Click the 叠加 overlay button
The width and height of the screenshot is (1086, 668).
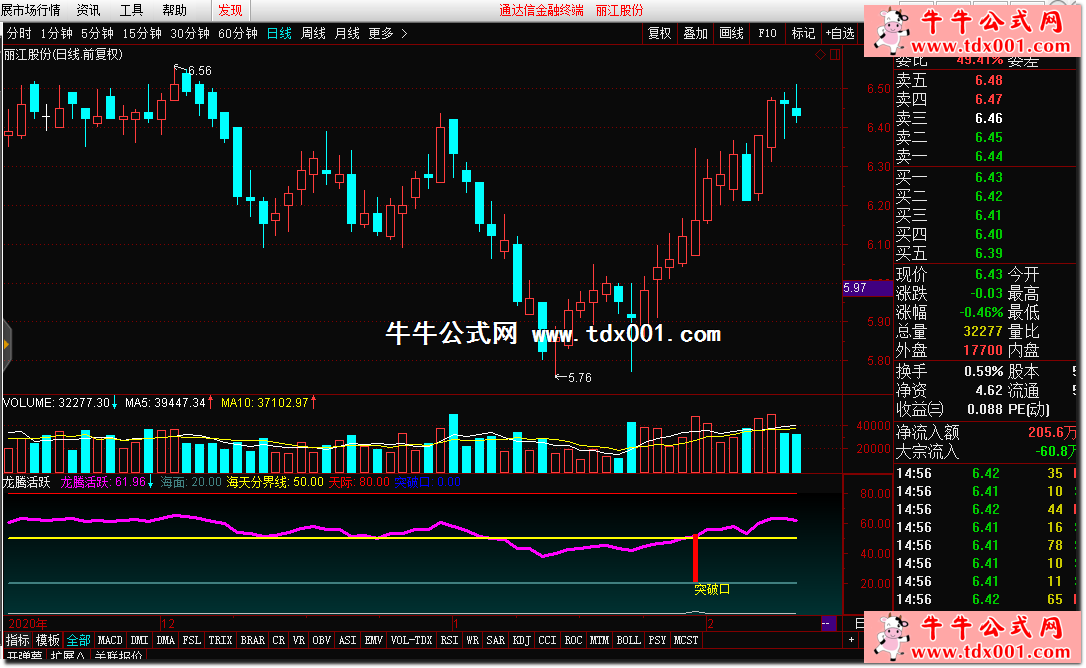click(695, 33)
